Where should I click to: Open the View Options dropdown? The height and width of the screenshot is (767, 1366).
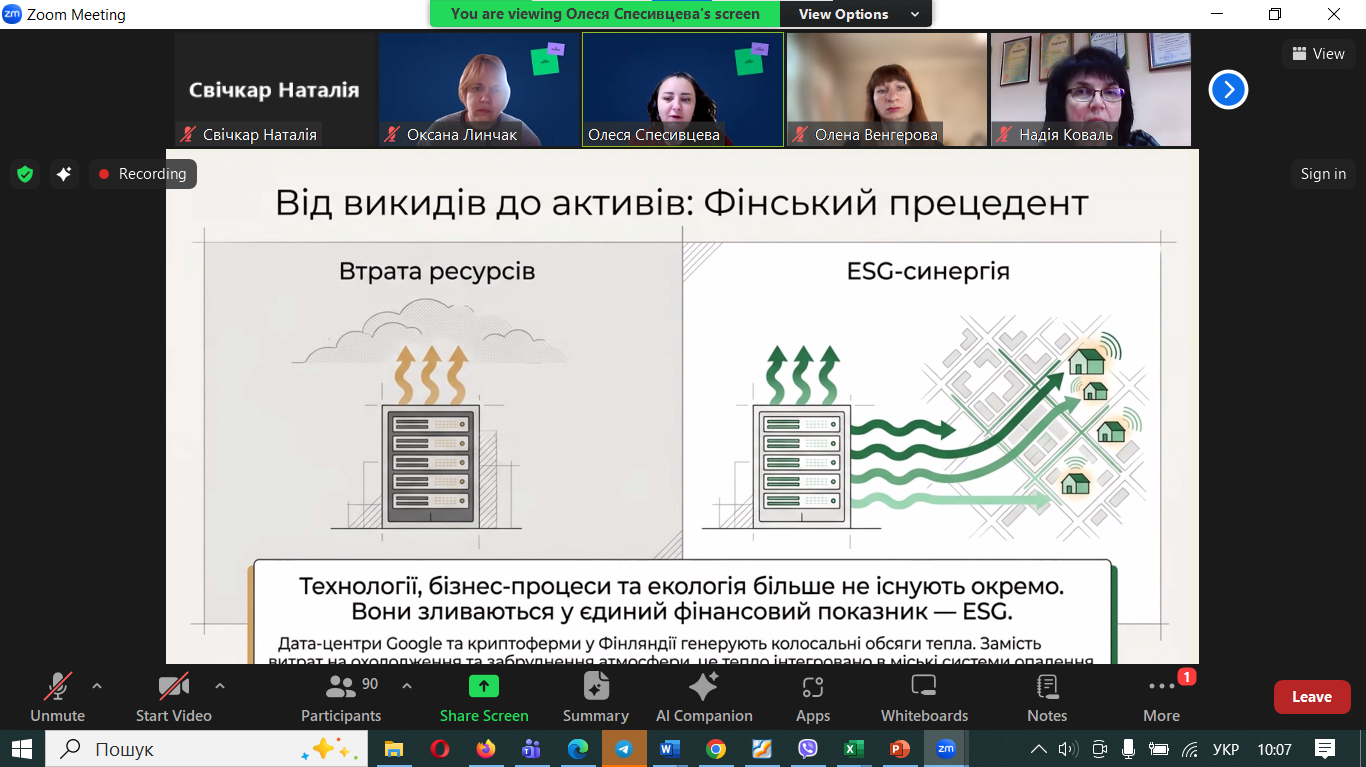[858, 14]
